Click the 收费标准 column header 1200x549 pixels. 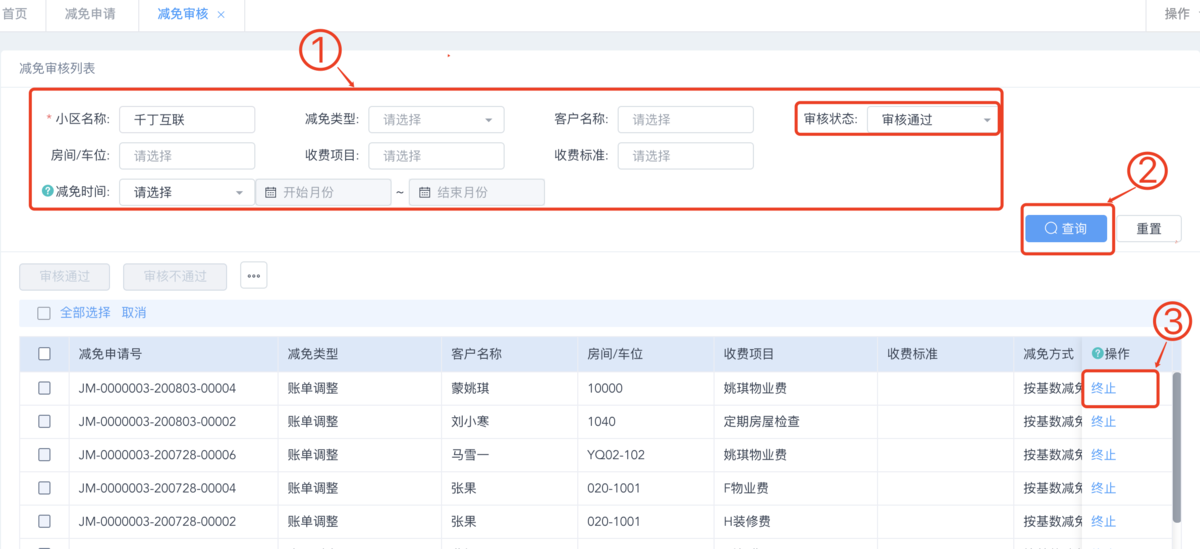945,354
